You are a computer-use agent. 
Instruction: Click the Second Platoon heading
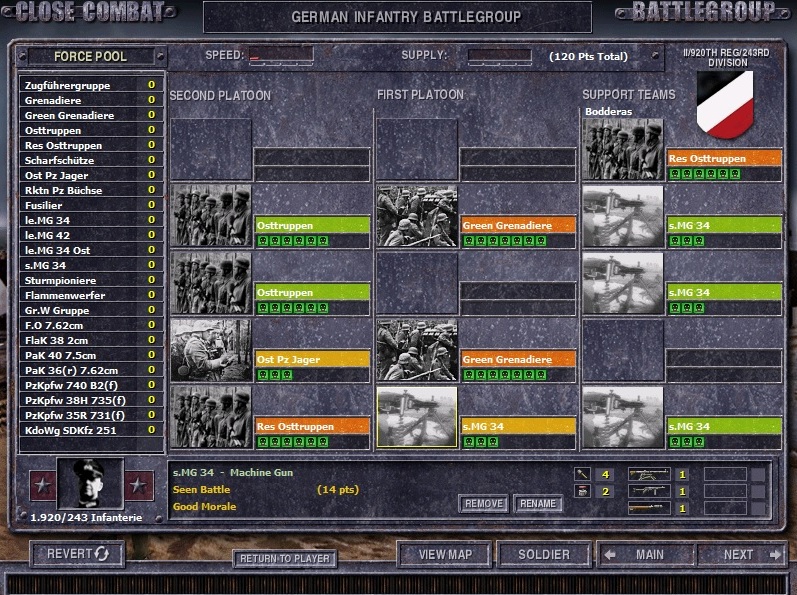tap(220, 96)
